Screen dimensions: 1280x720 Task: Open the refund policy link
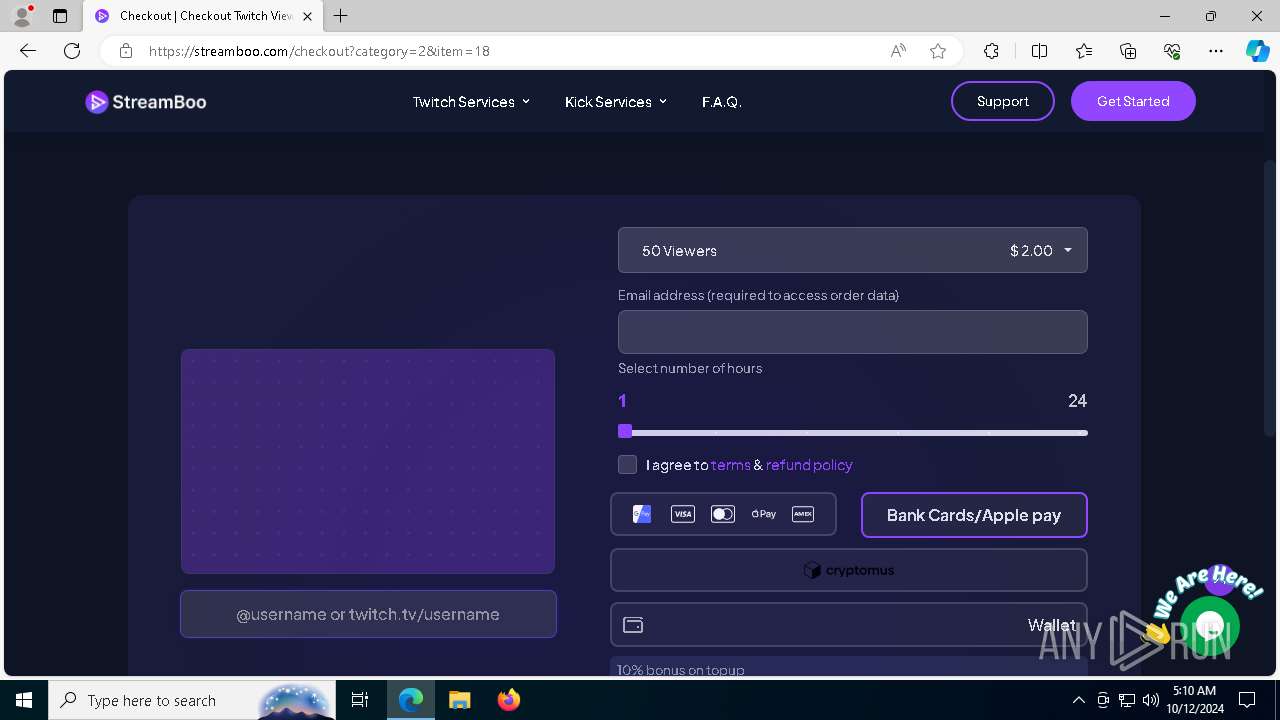(x=809, y=465)
